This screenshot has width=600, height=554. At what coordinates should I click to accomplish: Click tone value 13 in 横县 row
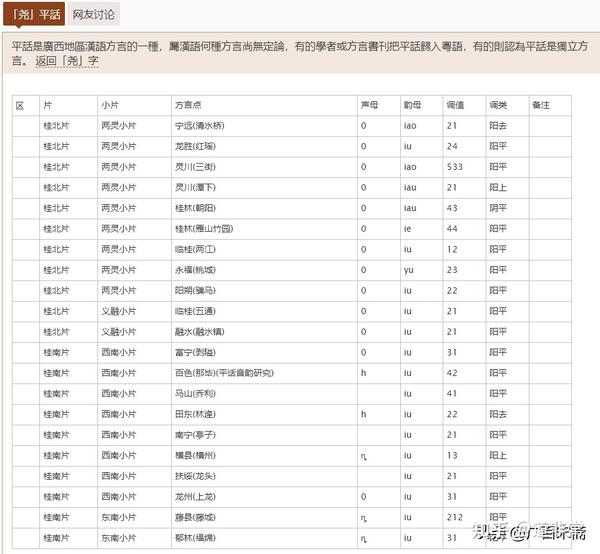point(452,456)
